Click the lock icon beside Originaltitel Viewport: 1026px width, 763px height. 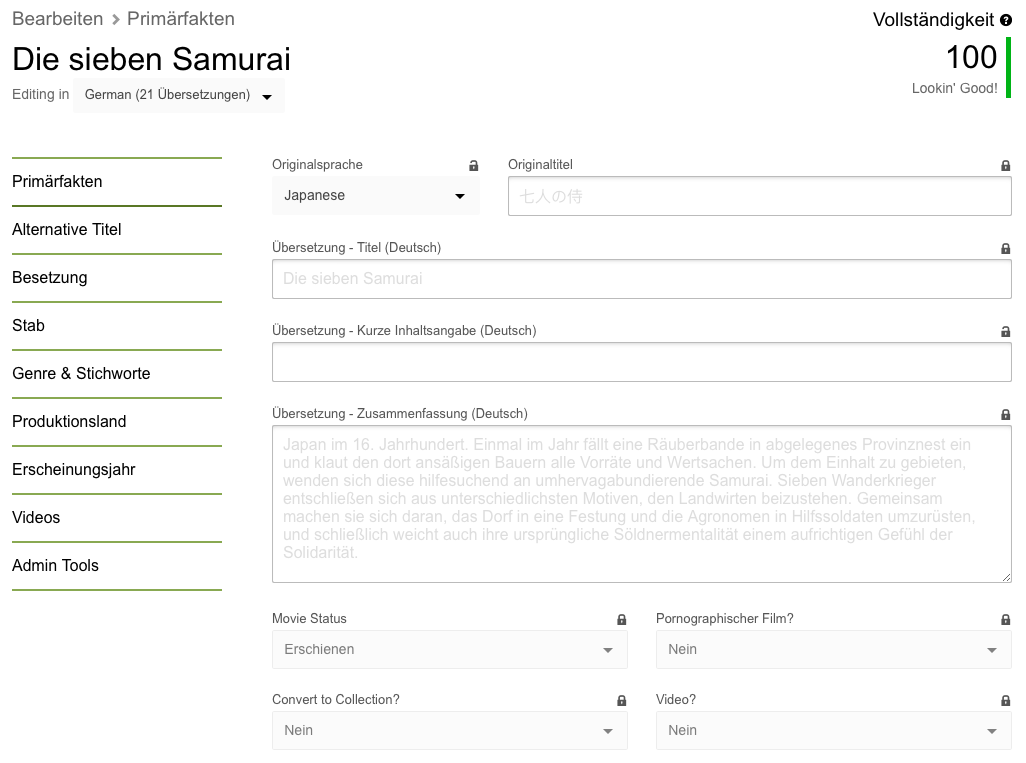coord(1006,166)
